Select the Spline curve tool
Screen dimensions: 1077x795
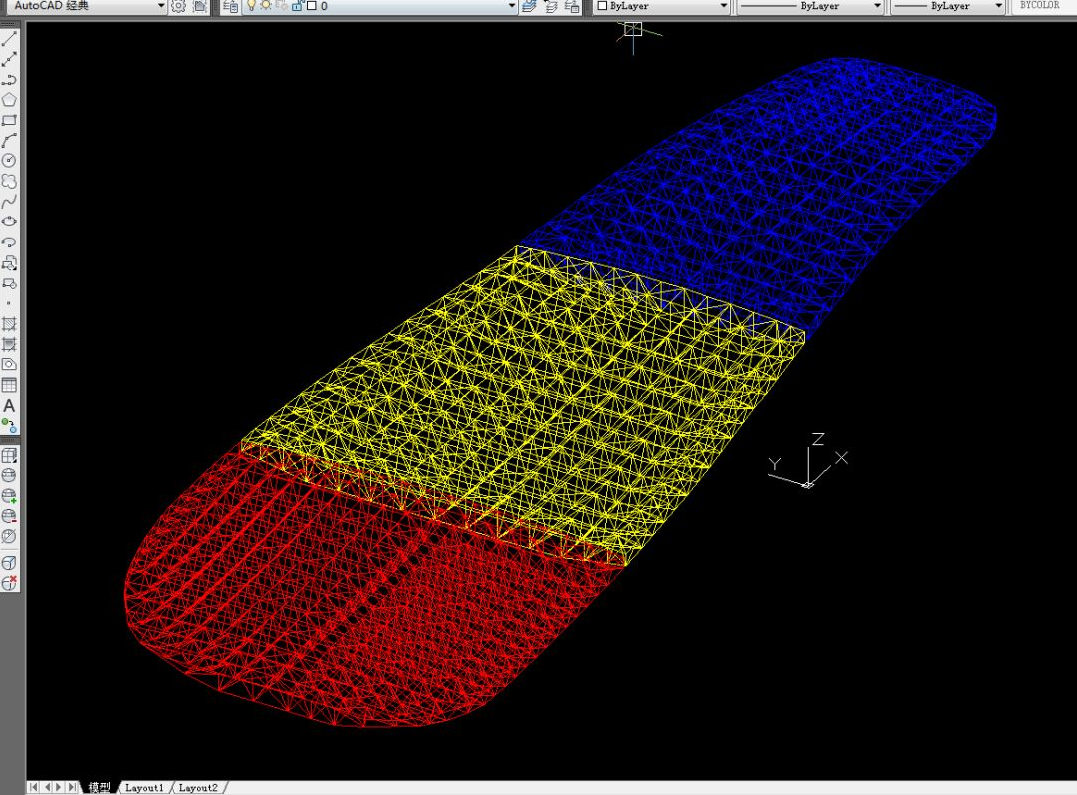point(9,201)
